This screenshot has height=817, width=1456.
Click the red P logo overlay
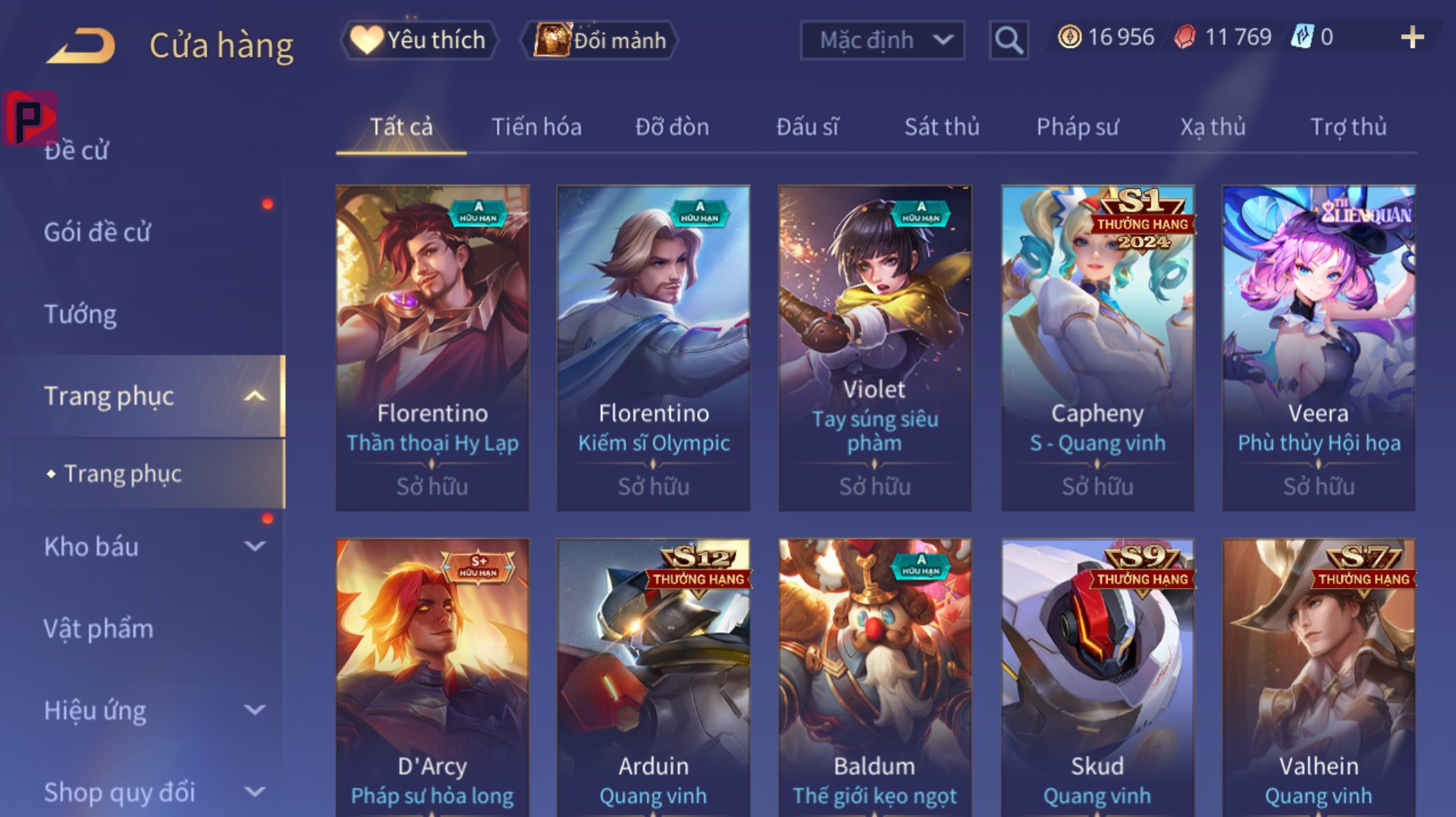30,118
